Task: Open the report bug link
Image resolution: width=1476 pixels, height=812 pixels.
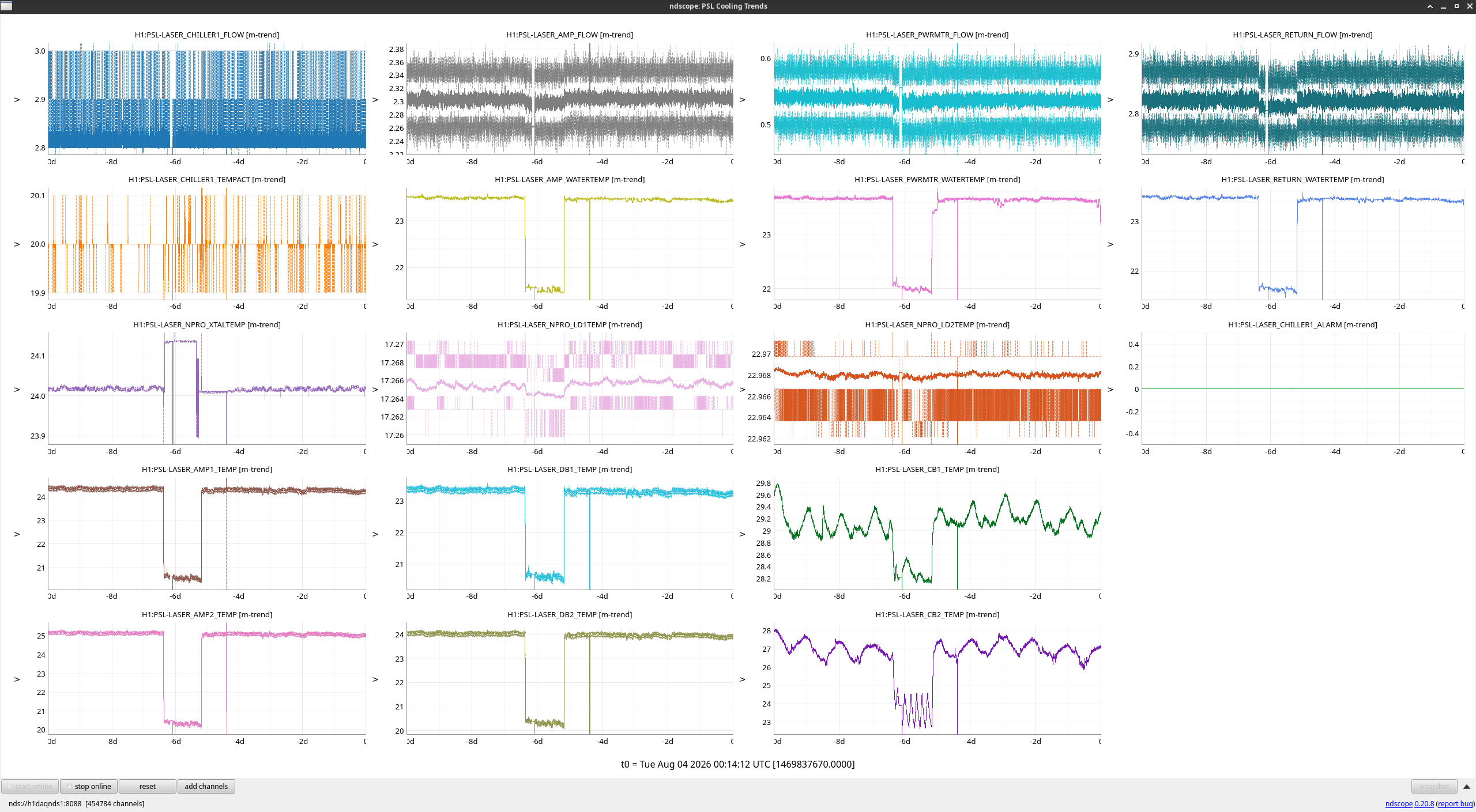Action: [x=1455, y=803]
